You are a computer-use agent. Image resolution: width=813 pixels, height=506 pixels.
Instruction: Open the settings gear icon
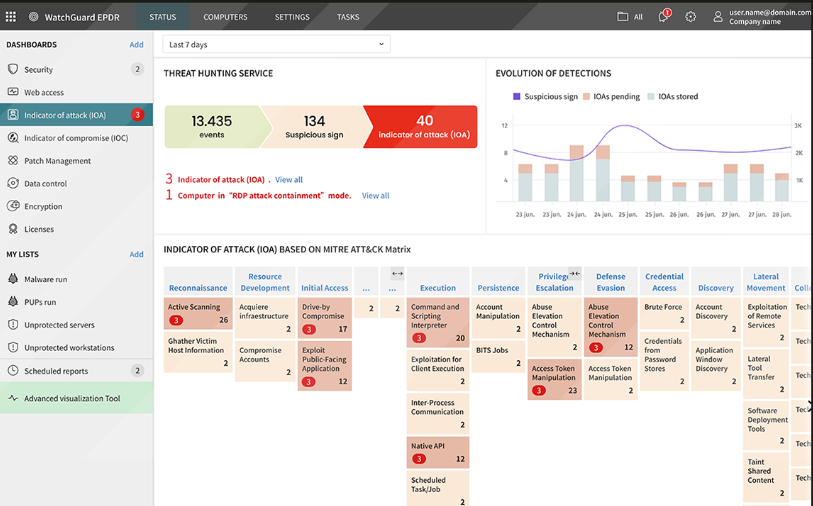pos(690,17)
